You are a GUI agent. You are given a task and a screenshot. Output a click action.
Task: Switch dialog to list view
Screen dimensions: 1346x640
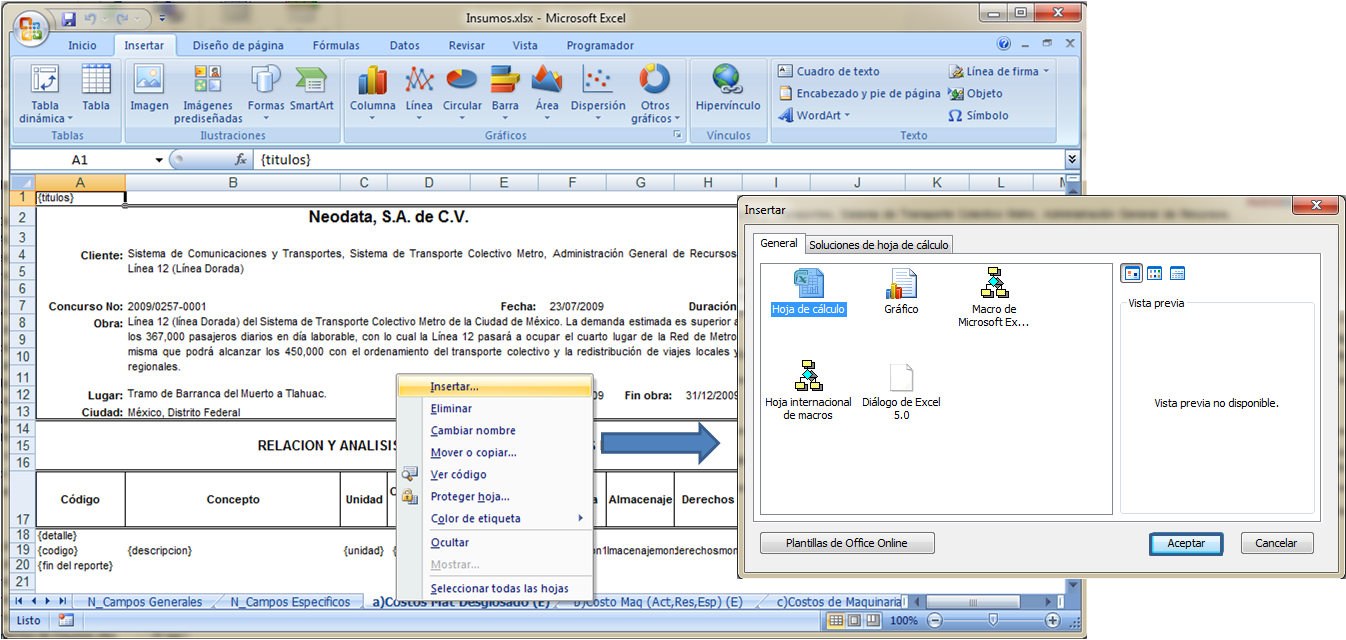(1154, 273)
